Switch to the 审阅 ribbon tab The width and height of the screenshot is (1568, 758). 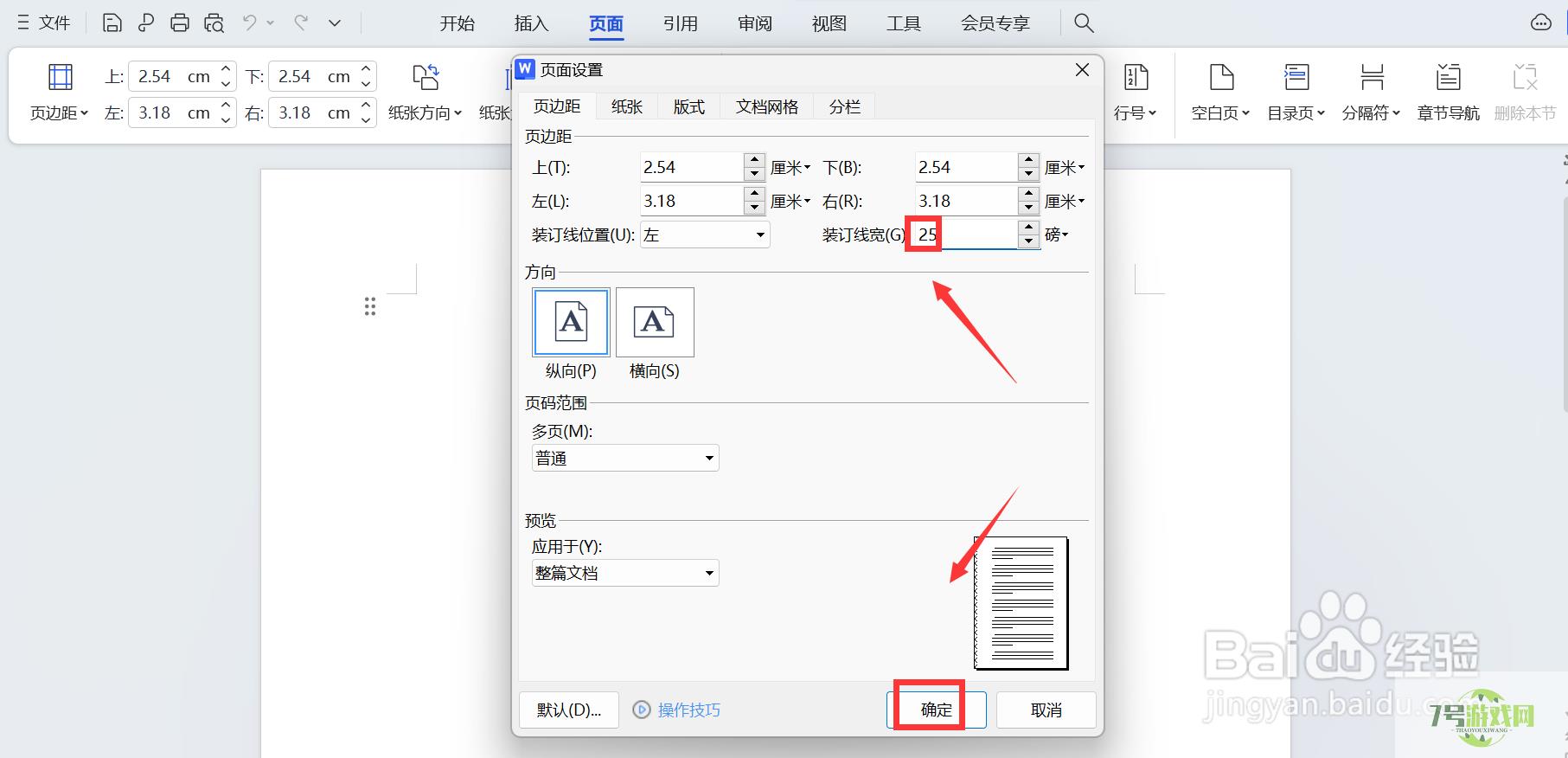pyautogui.click(x=754, y=23)
